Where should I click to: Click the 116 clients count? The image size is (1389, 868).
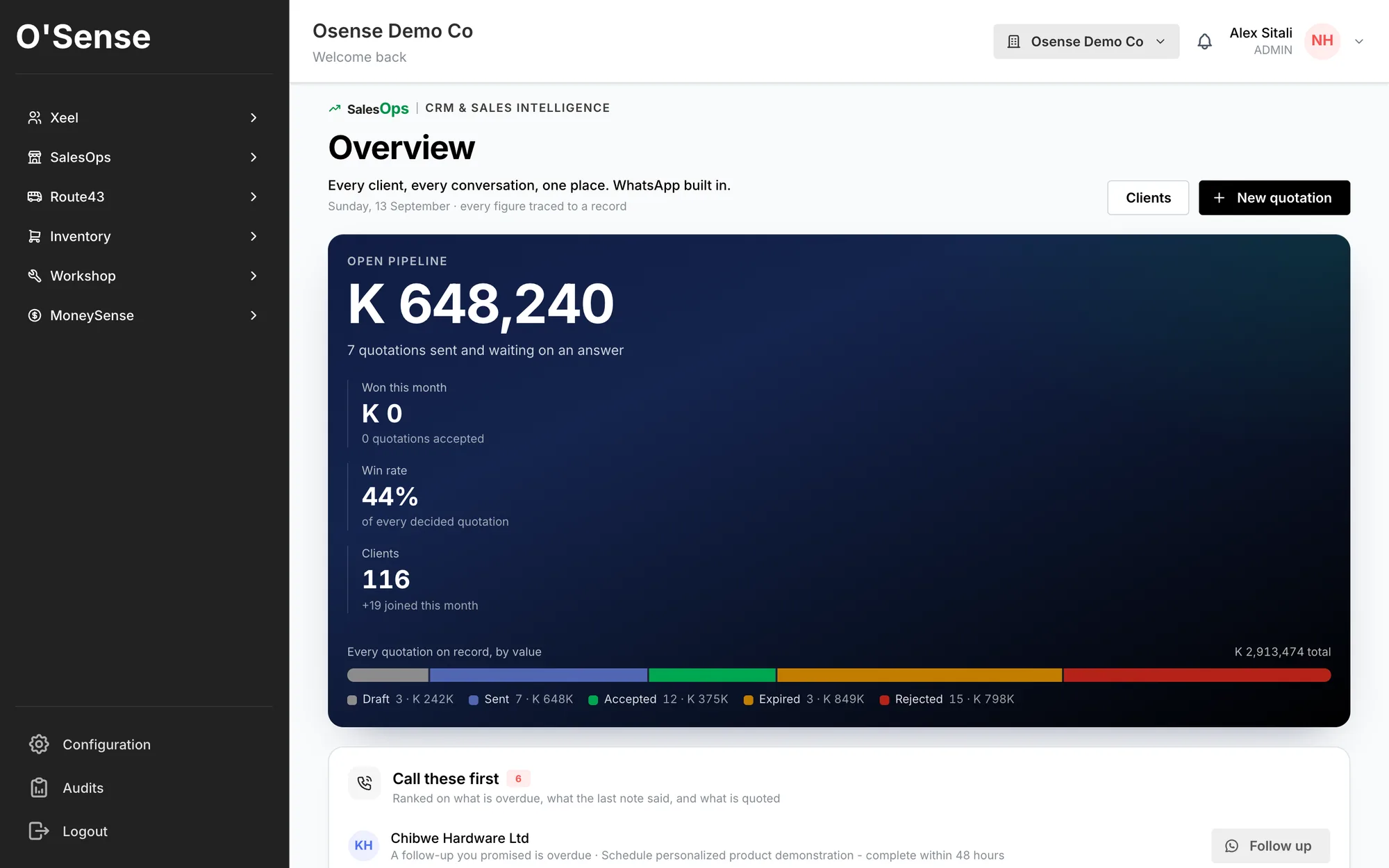386,579
